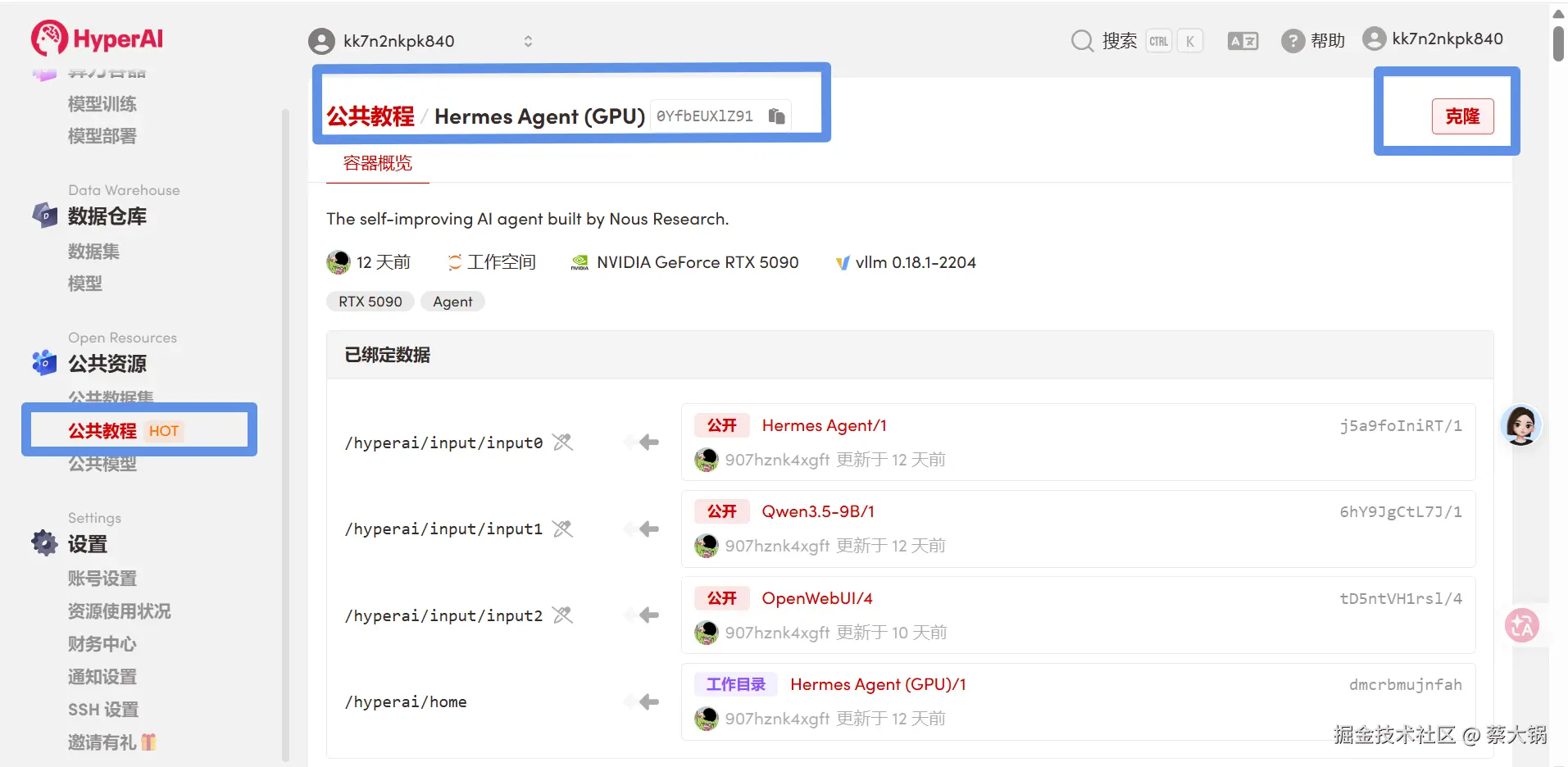This screenshot has height=767, width=1568.
Task: Click the 公共资源 section icon
Action: click(x=44, y=362)
